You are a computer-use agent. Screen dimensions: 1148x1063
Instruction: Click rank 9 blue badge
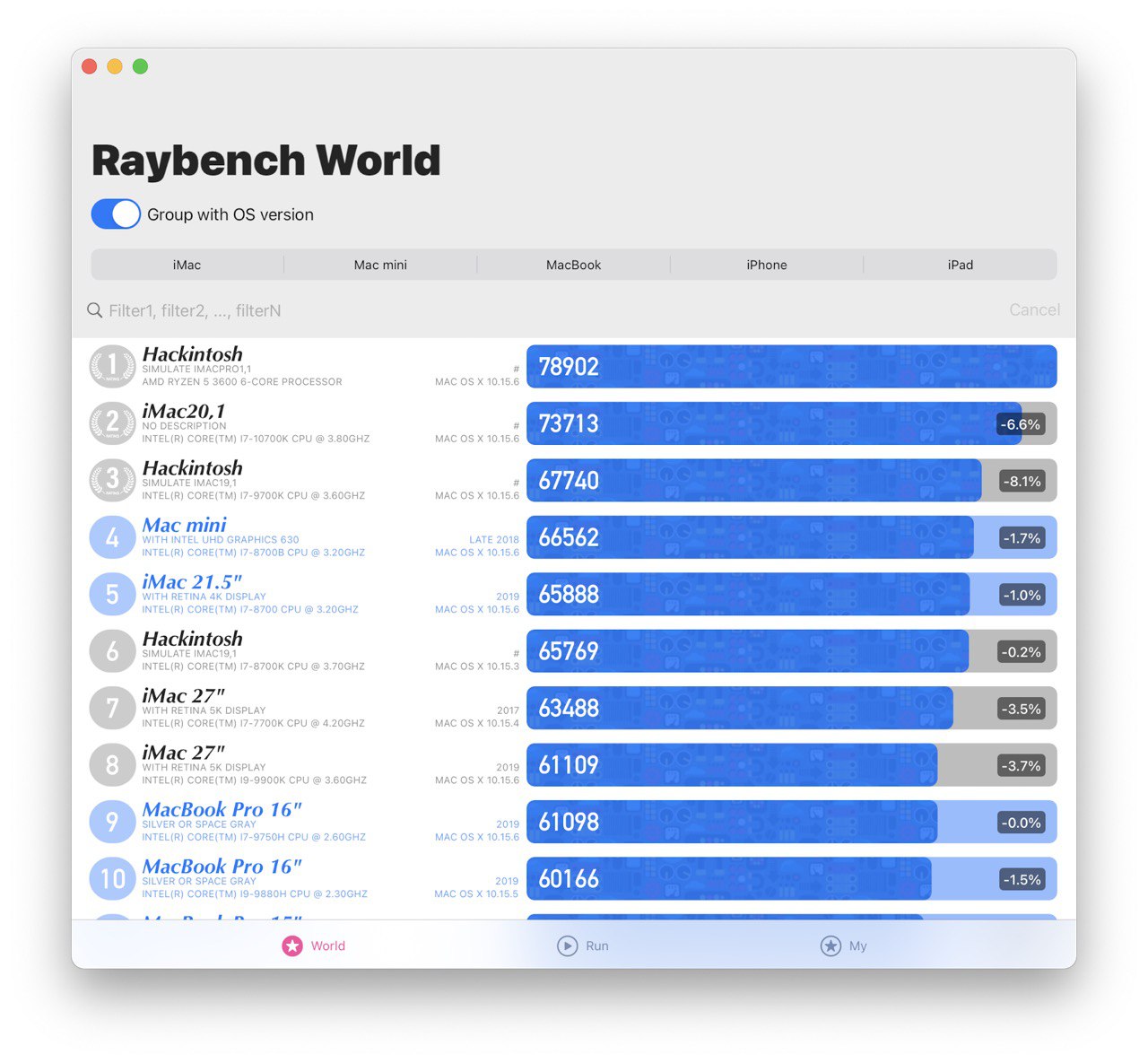pyautogui.click(x=112, y=823)
